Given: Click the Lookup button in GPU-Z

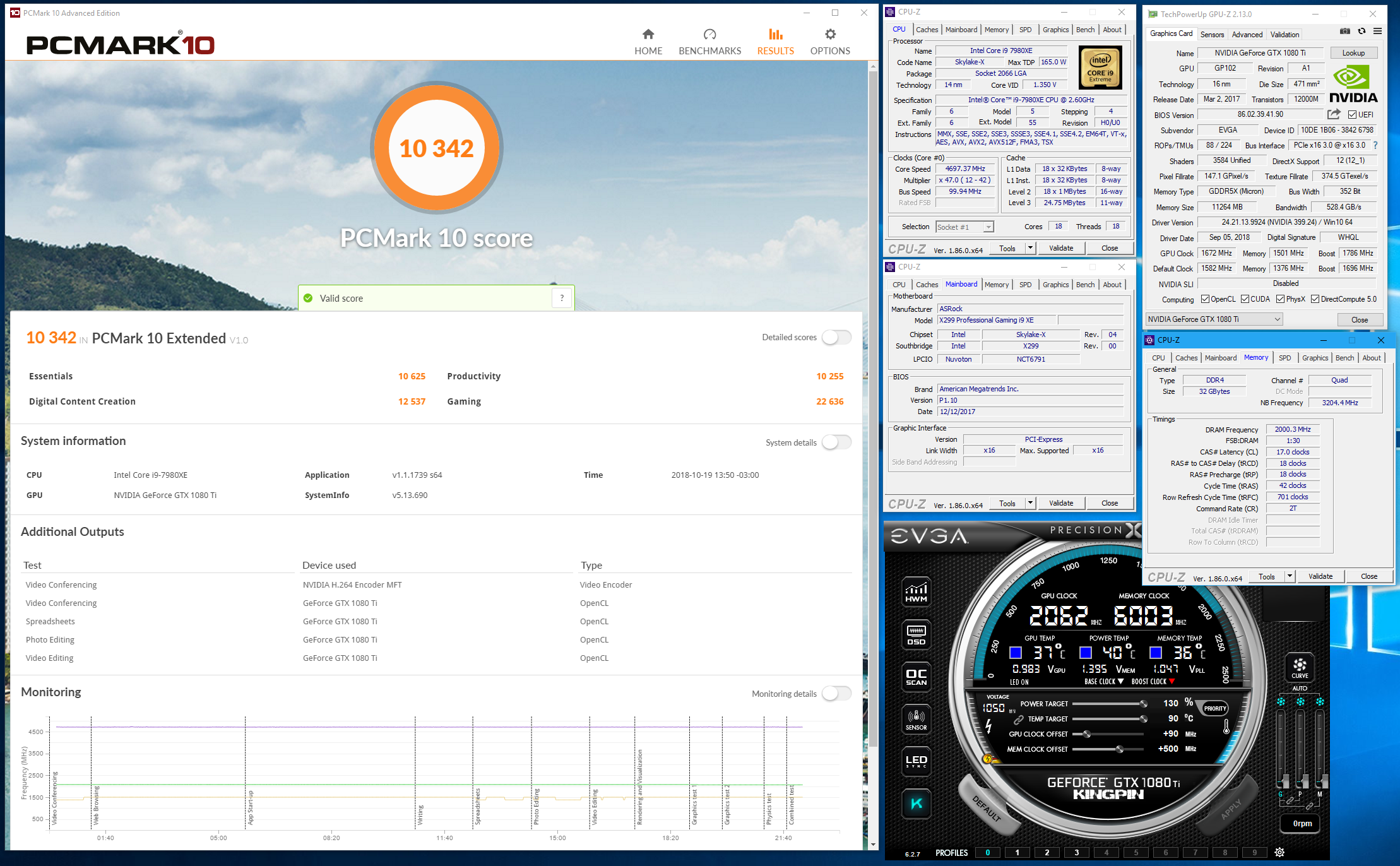Looking at the screenshot, I should point(1353,53).
